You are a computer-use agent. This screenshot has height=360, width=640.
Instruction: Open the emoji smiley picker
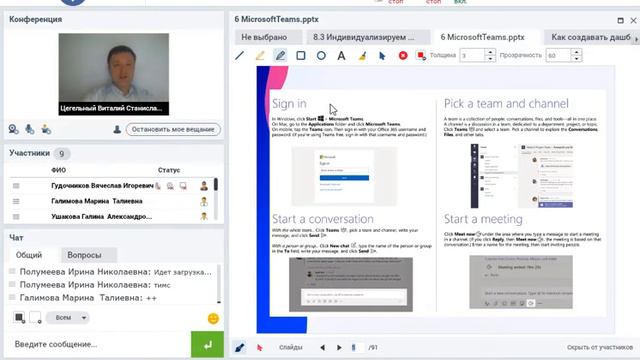(213, 318)
